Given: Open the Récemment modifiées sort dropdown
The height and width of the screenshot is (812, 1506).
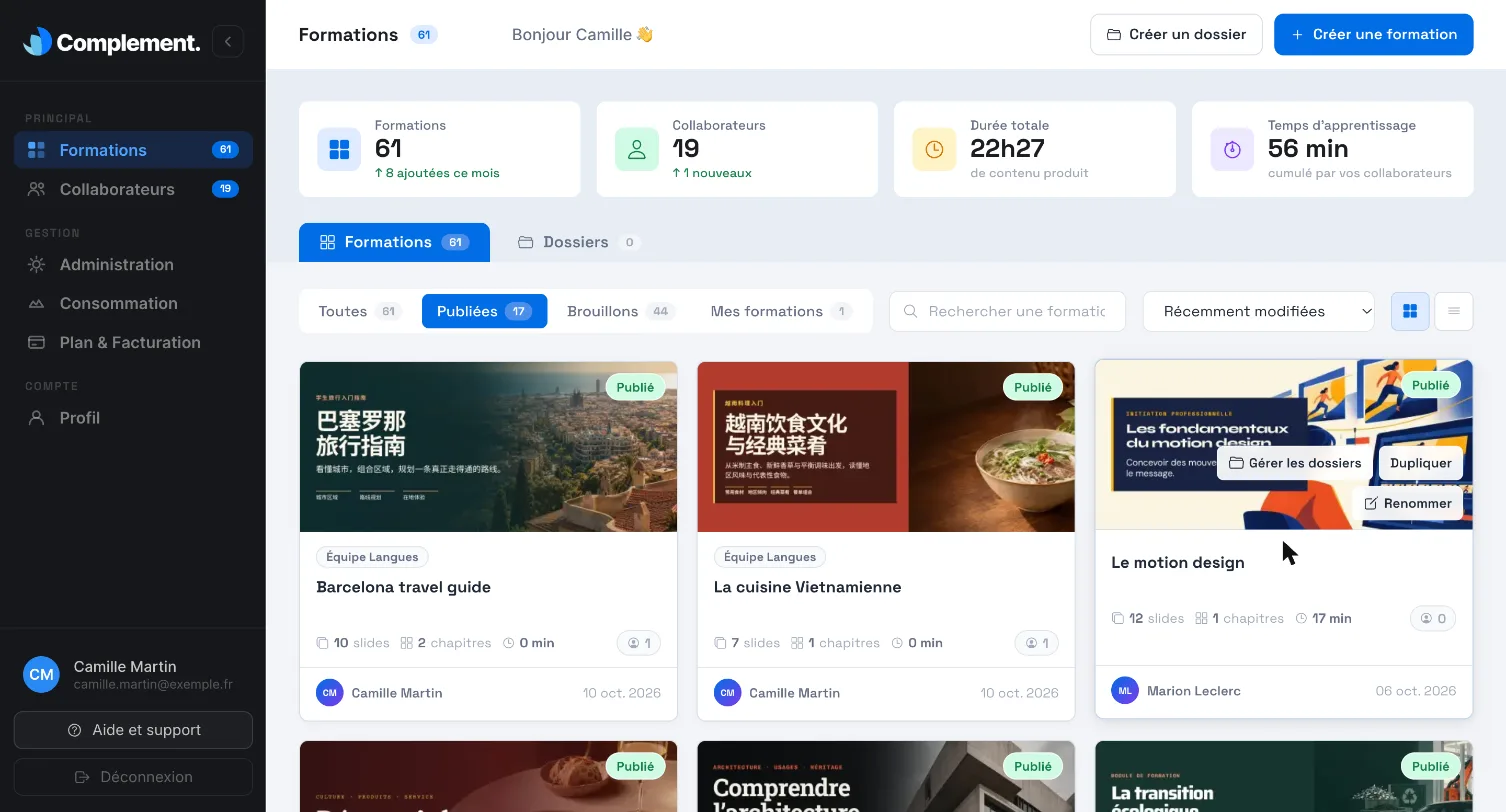Looking at the screenshot, I should point(1259,311).
